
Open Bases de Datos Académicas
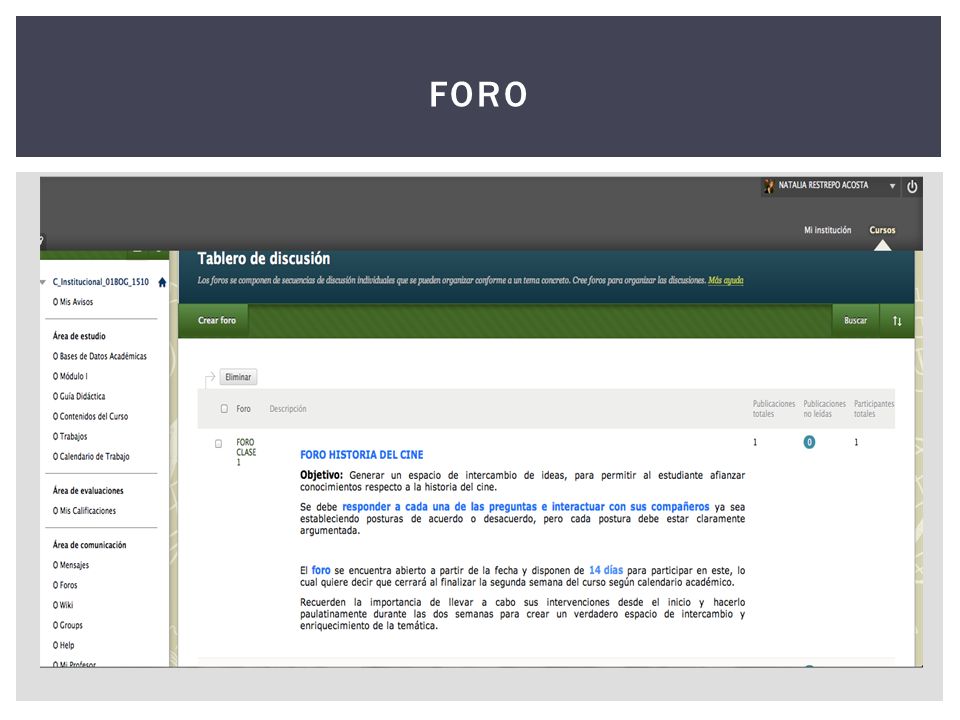pos(100,356)
